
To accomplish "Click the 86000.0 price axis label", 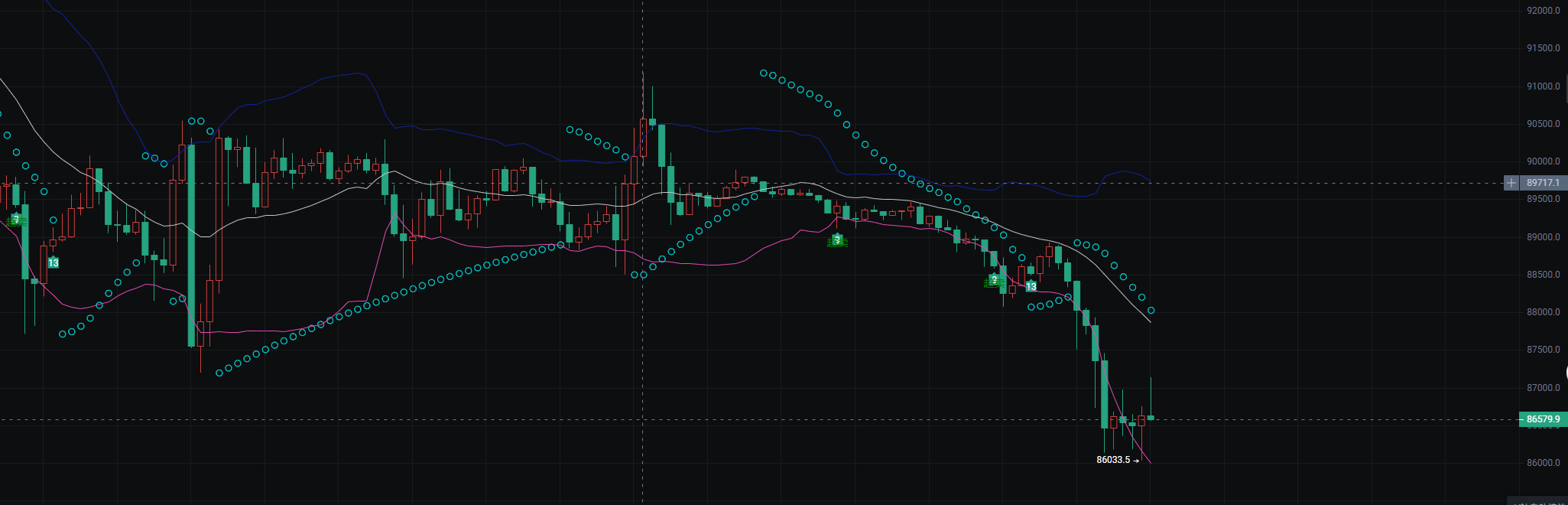I will tap(1543, 463).
